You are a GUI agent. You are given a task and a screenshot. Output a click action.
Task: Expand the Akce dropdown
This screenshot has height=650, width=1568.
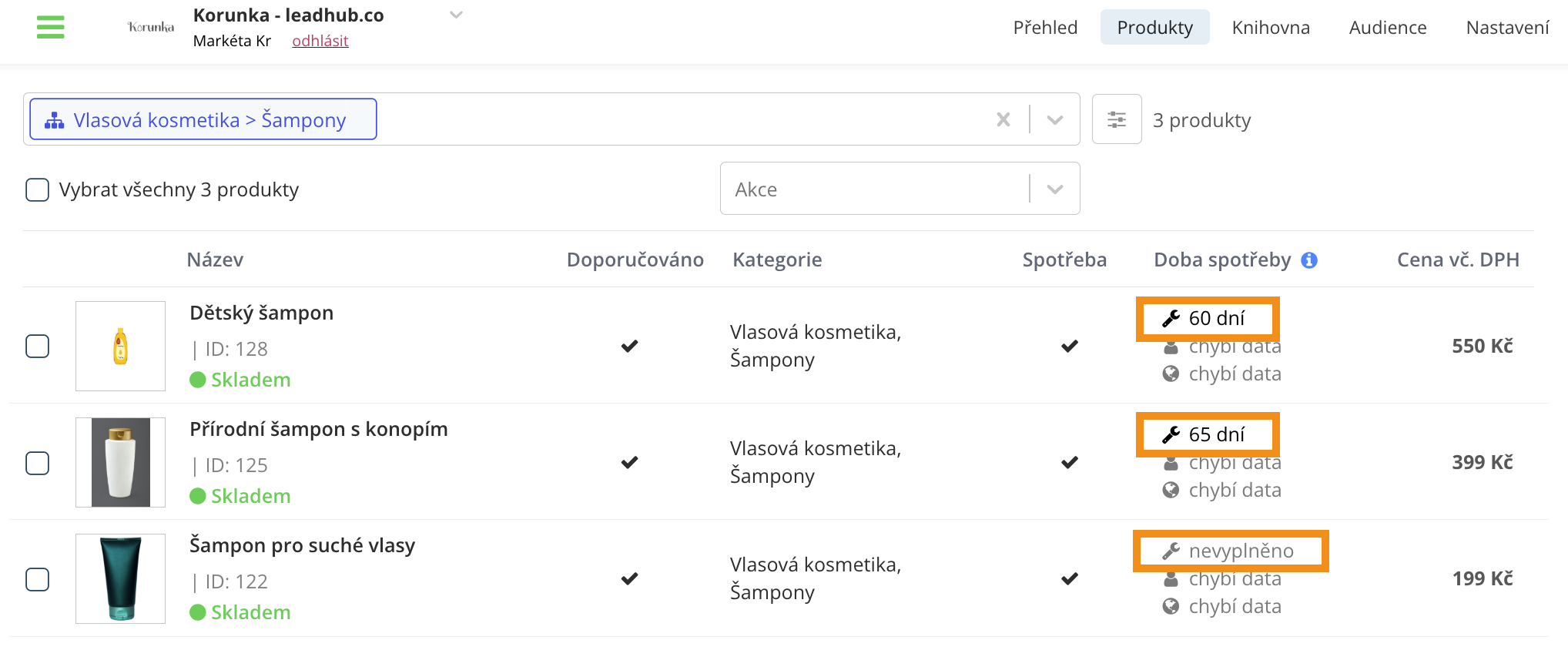pyautogui.click(x=1055, y=189)
